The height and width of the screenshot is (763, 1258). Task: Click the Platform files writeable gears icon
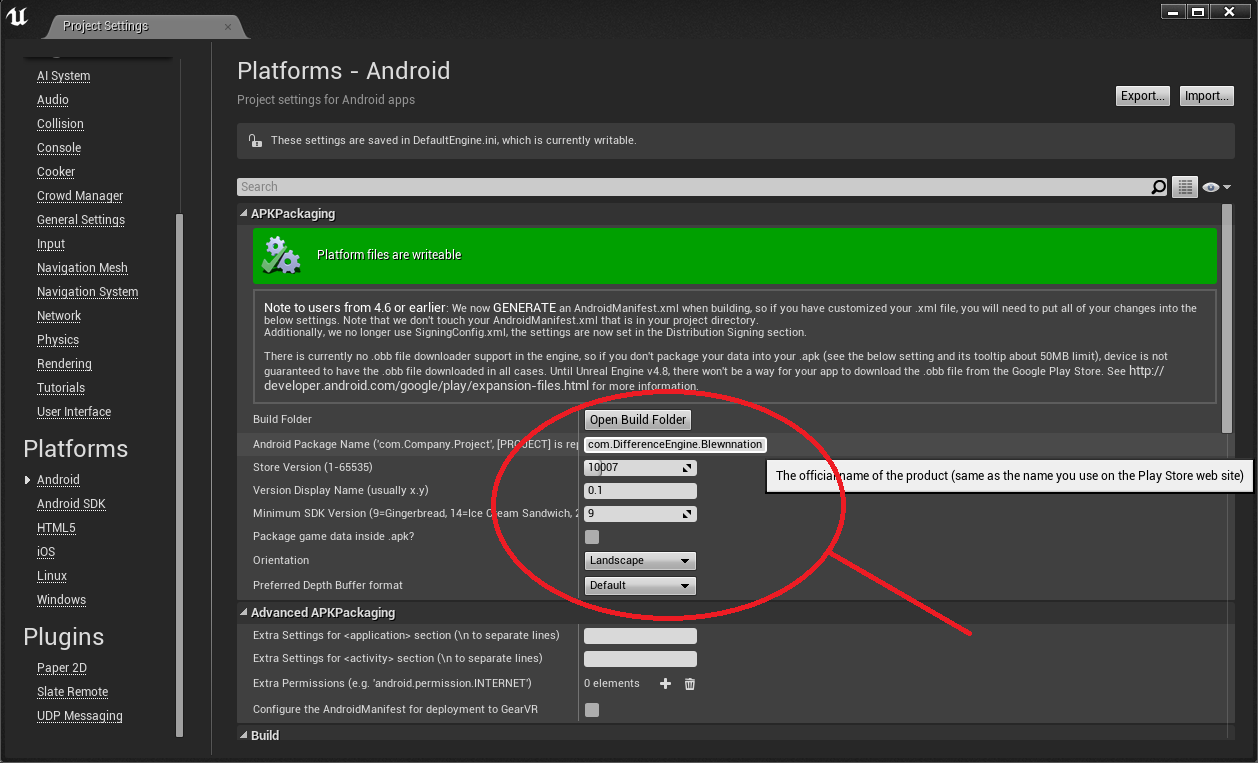pyautogui.click(x=280, y=255)
